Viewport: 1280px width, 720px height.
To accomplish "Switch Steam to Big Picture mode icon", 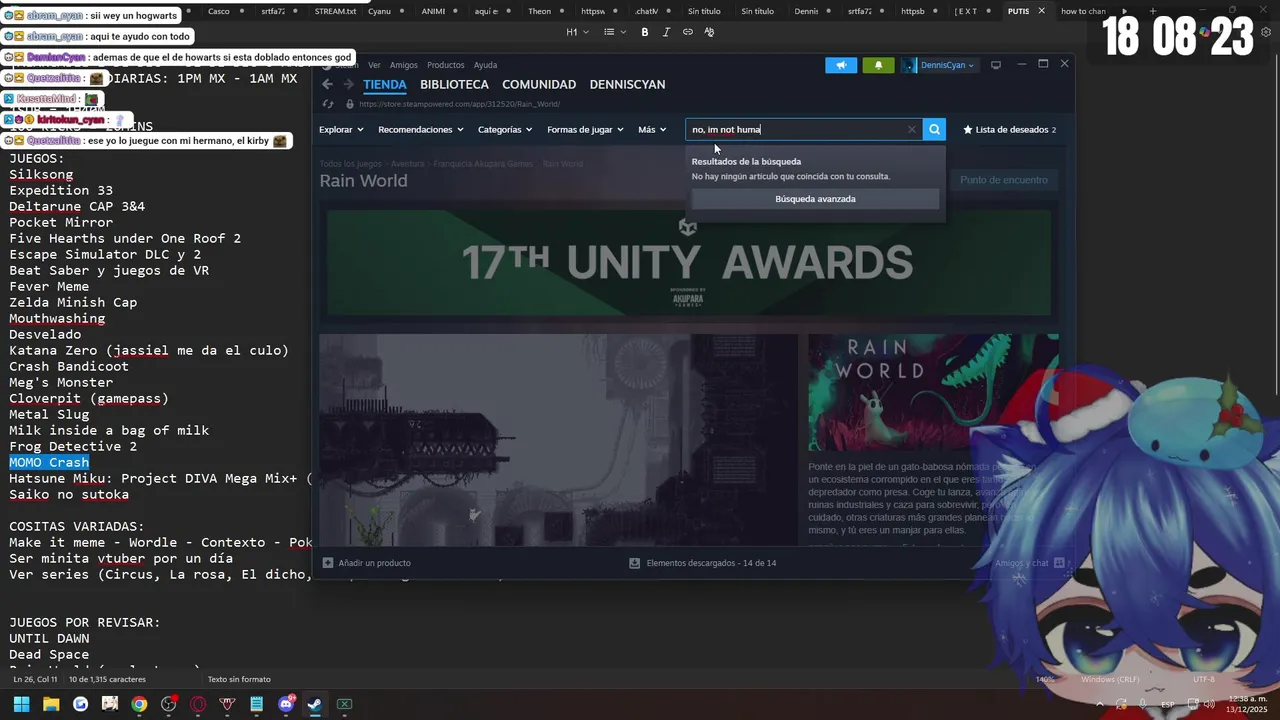I will pos(995,65).
